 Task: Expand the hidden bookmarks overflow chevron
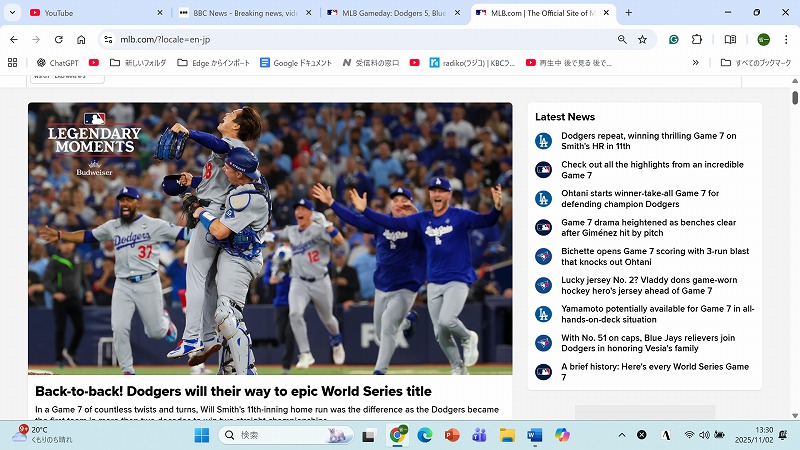pos(696,62)
